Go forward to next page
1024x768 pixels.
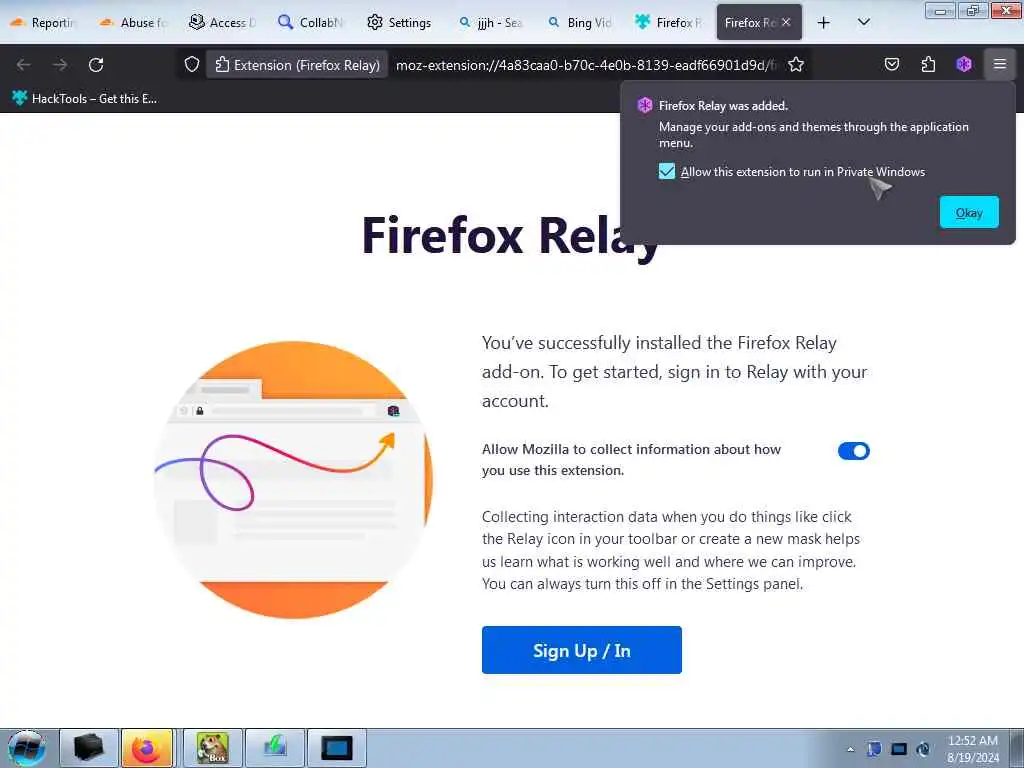coord(60,65)
